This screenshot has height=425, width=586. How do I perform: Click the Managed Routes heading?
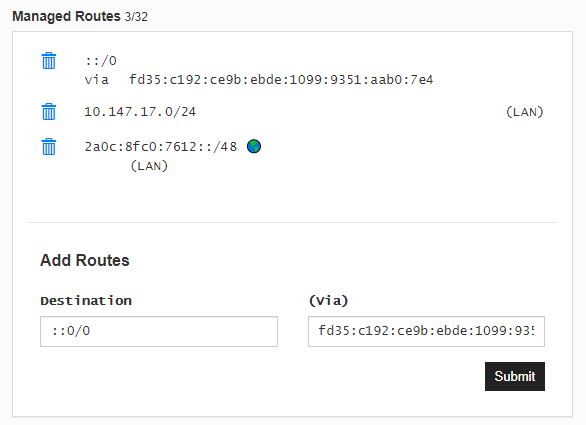click(67, 16)
